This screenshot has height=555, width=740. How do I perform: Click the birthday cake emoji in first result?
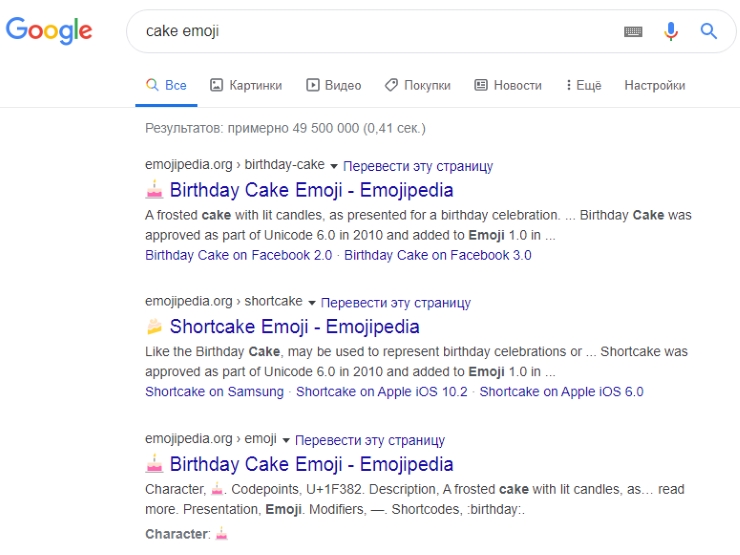(x=154, y=190)
